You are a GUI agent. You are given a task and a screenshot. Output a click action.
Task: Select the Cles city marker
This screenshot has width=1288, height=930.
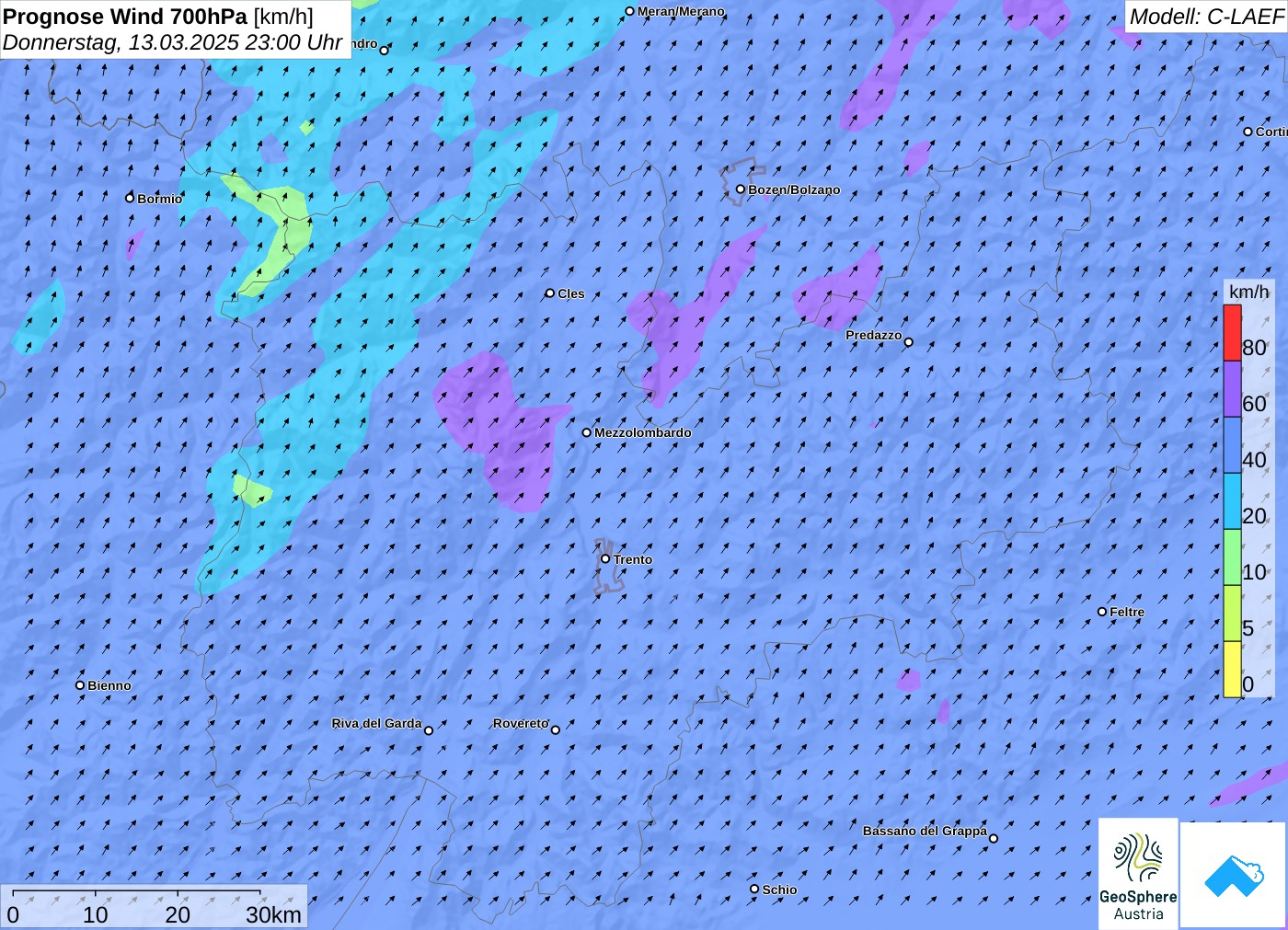tap(550, 293)
